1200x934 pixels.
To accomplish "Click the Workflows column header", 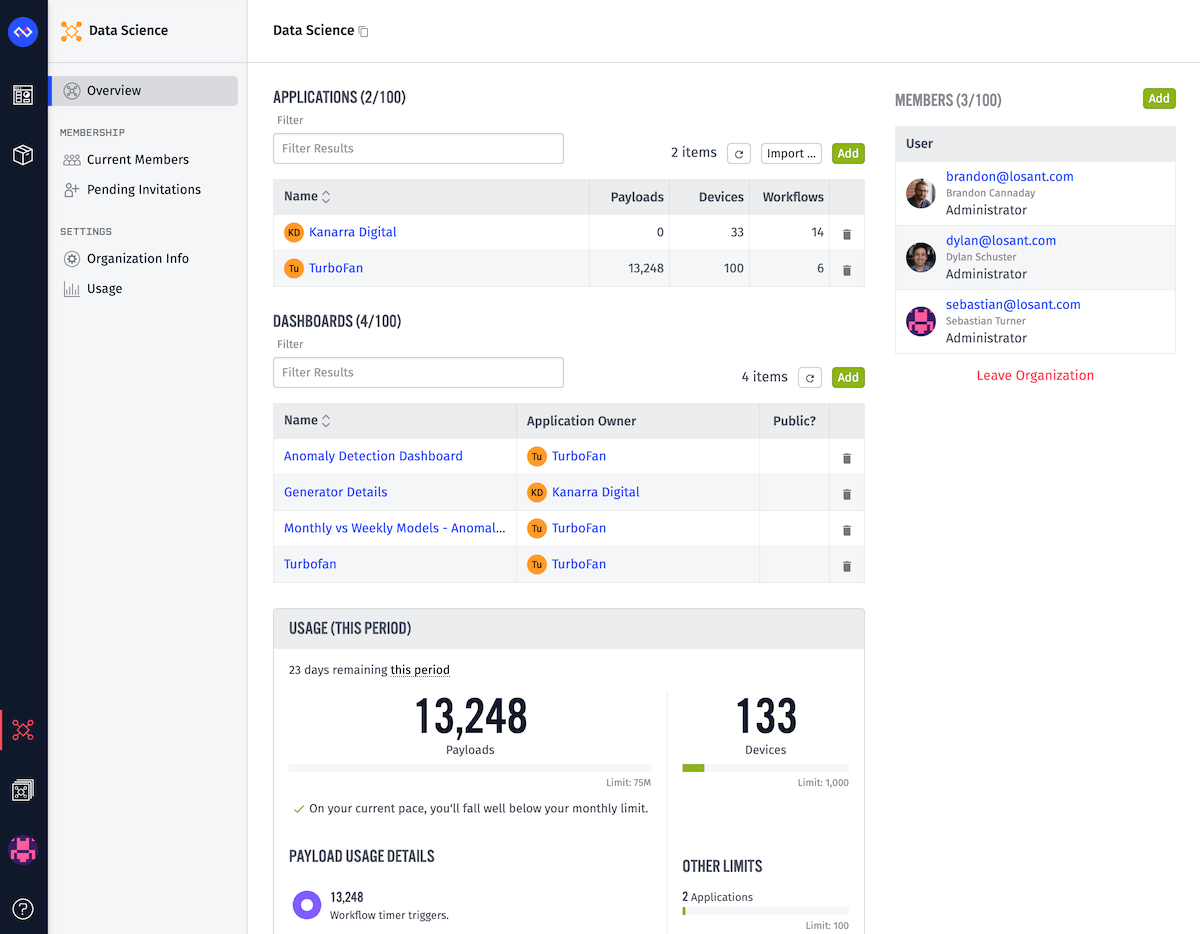I will coord(793,197).
